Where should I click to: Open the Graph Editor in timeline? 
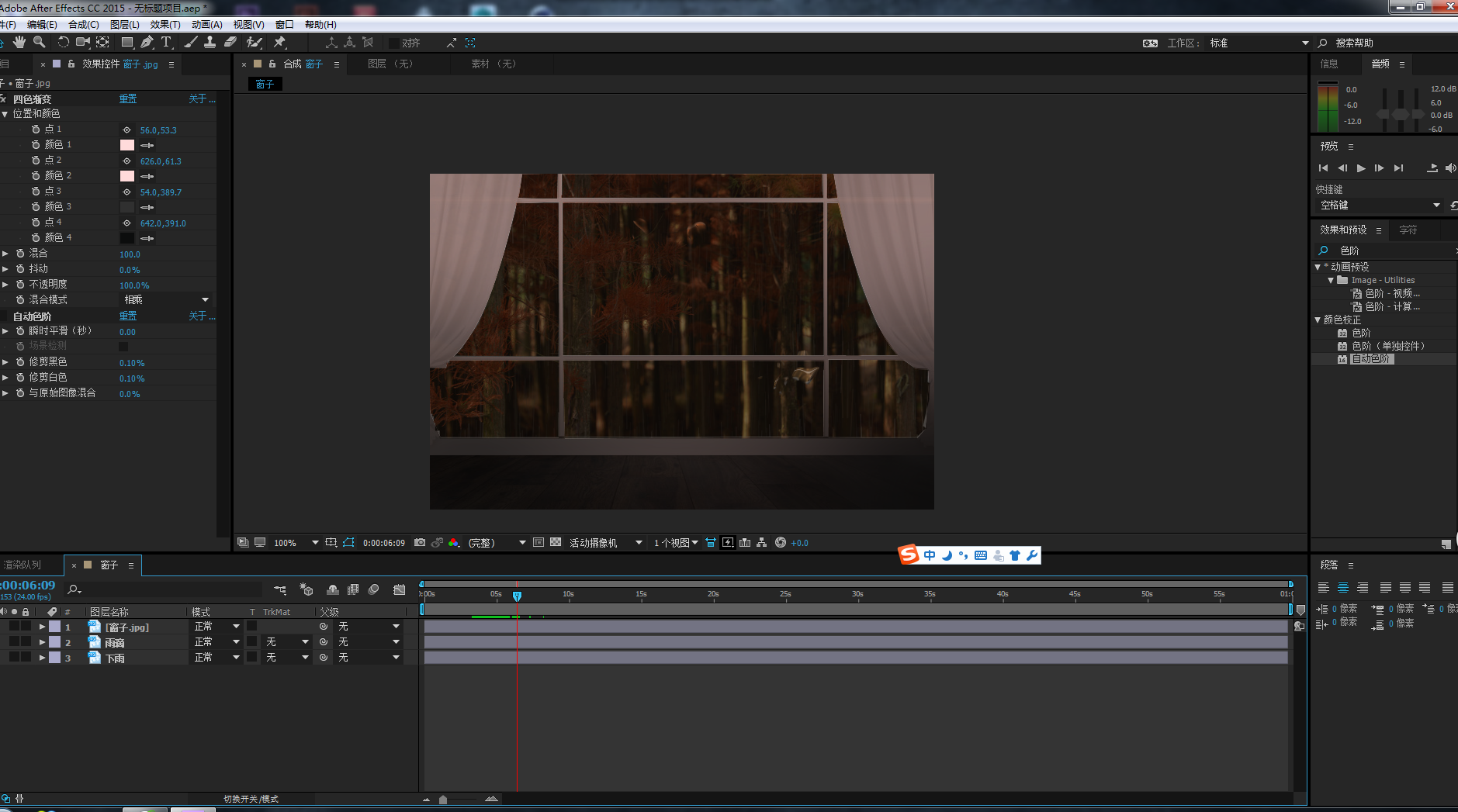coord(400,590)
